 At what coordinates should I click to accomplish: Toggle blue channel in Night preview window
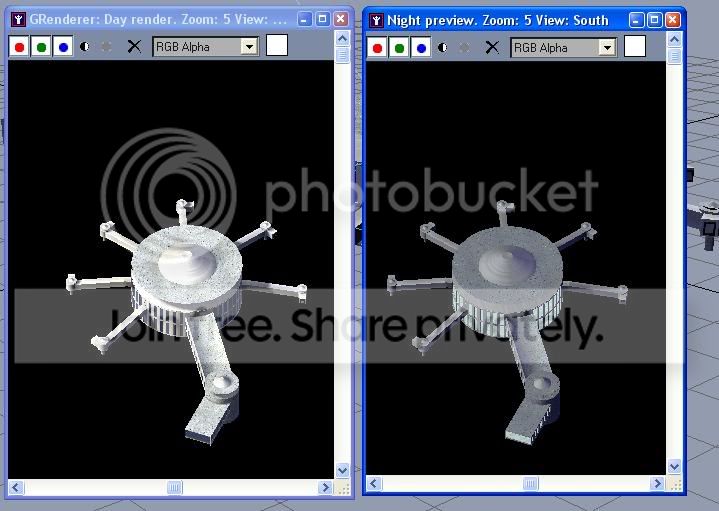pyautogui.click(x=421, y=48)
